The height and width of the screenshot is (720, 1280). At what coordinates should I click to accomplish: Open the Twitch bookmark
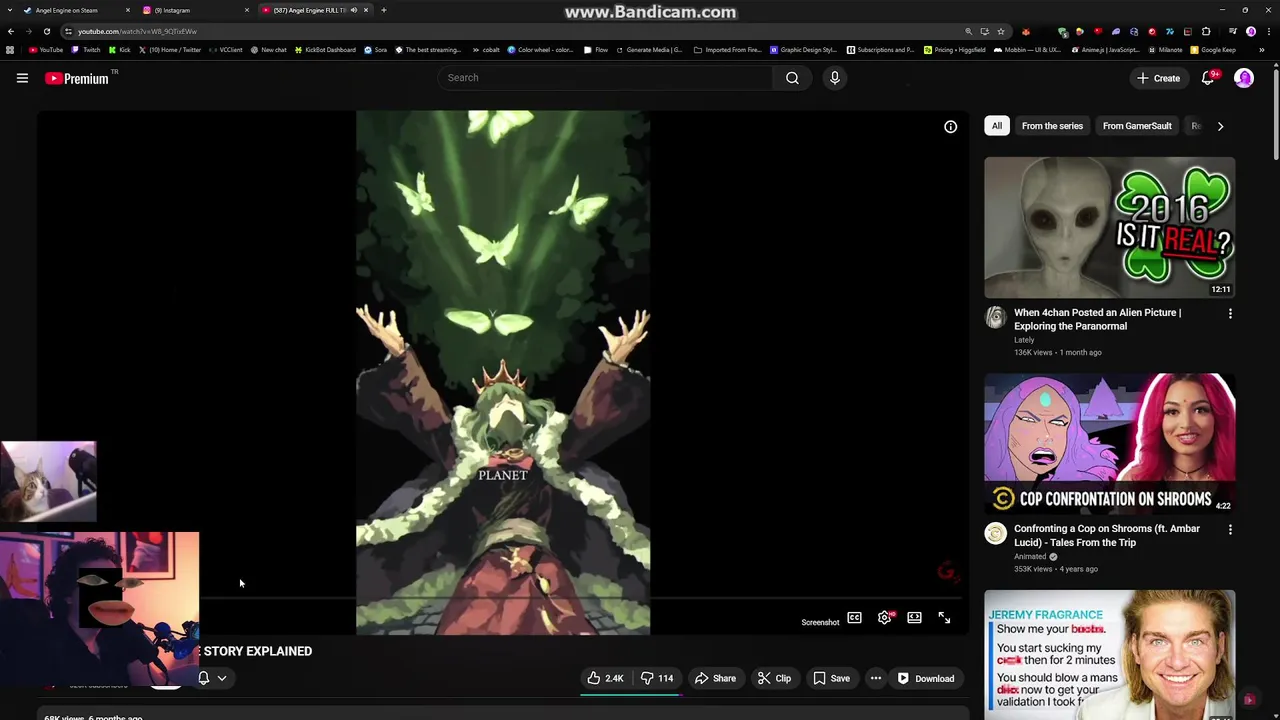85,50
